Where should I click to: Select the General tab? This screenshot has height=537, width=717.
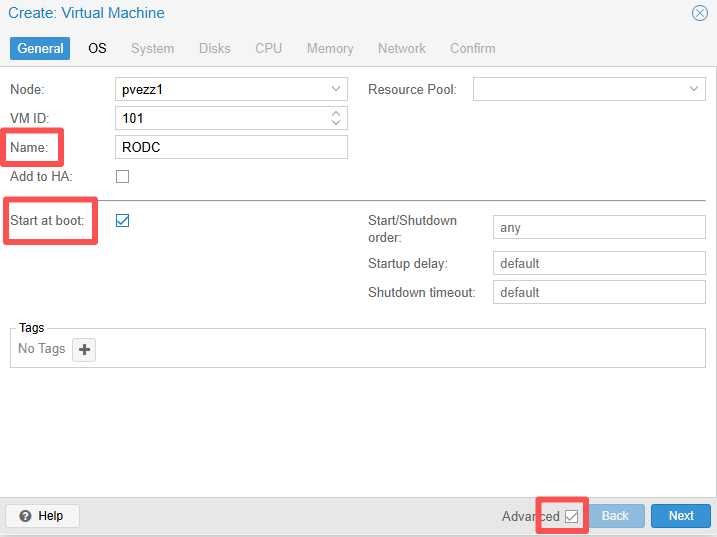[40, 48]
